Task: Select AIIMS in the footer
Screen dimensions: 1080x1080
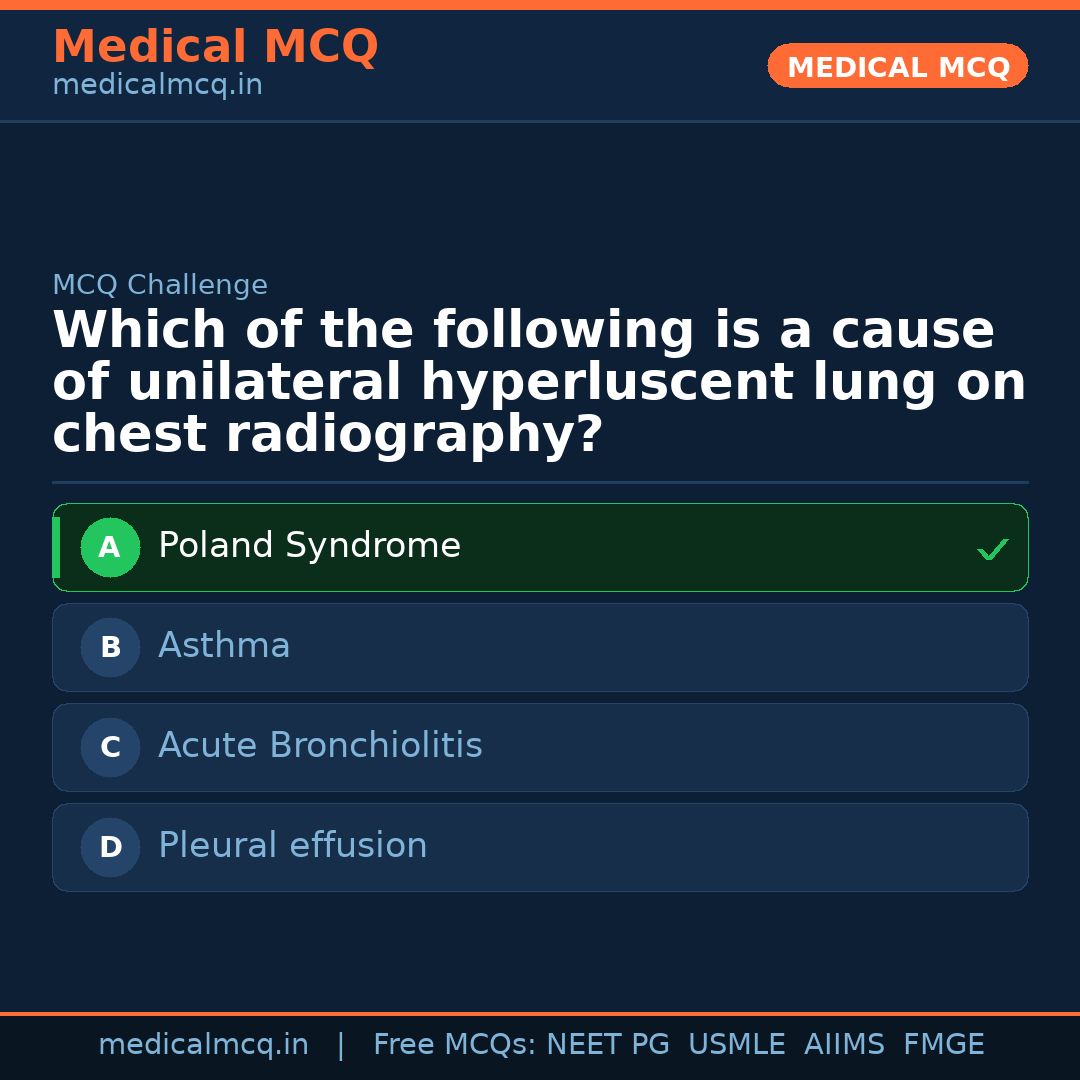Action: pyautogui.click(x=844, y=1045)
